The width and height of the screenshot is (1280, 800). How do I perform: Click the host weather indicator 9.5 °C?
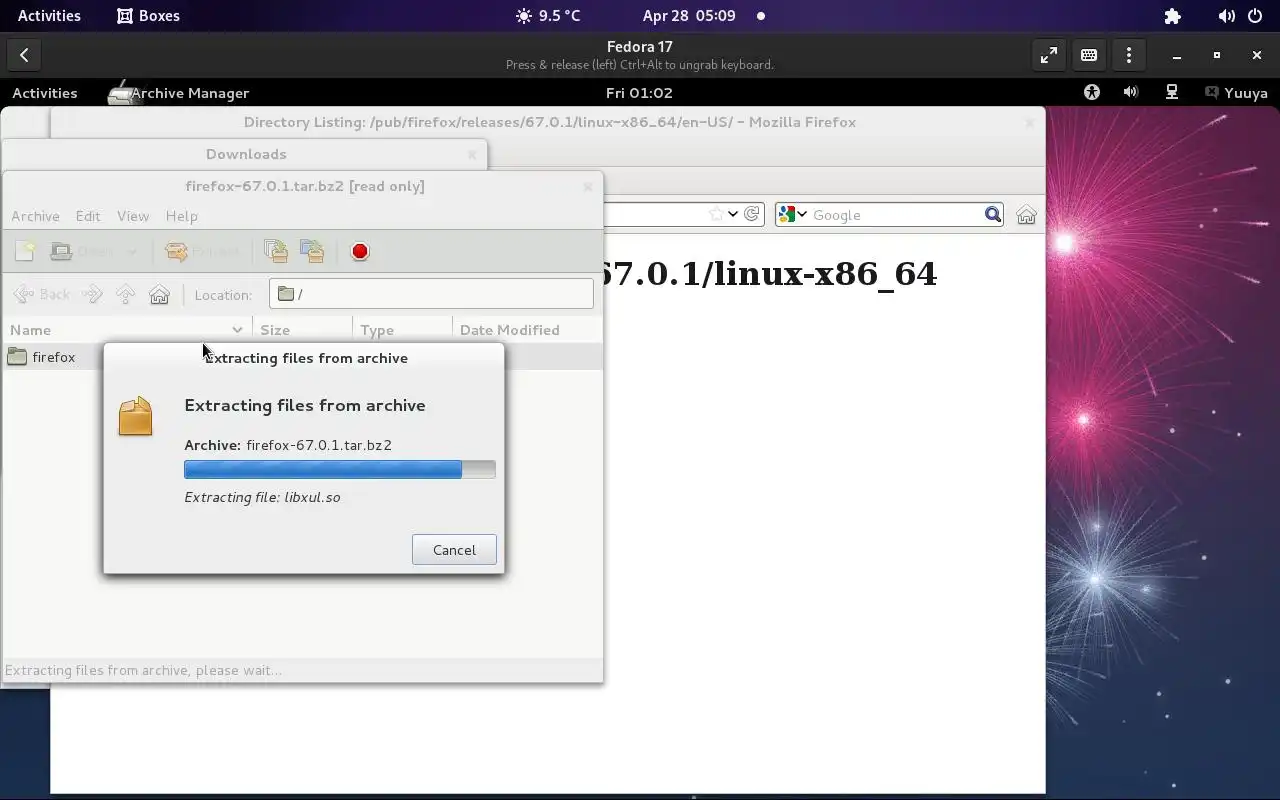(x=548, y=16)
